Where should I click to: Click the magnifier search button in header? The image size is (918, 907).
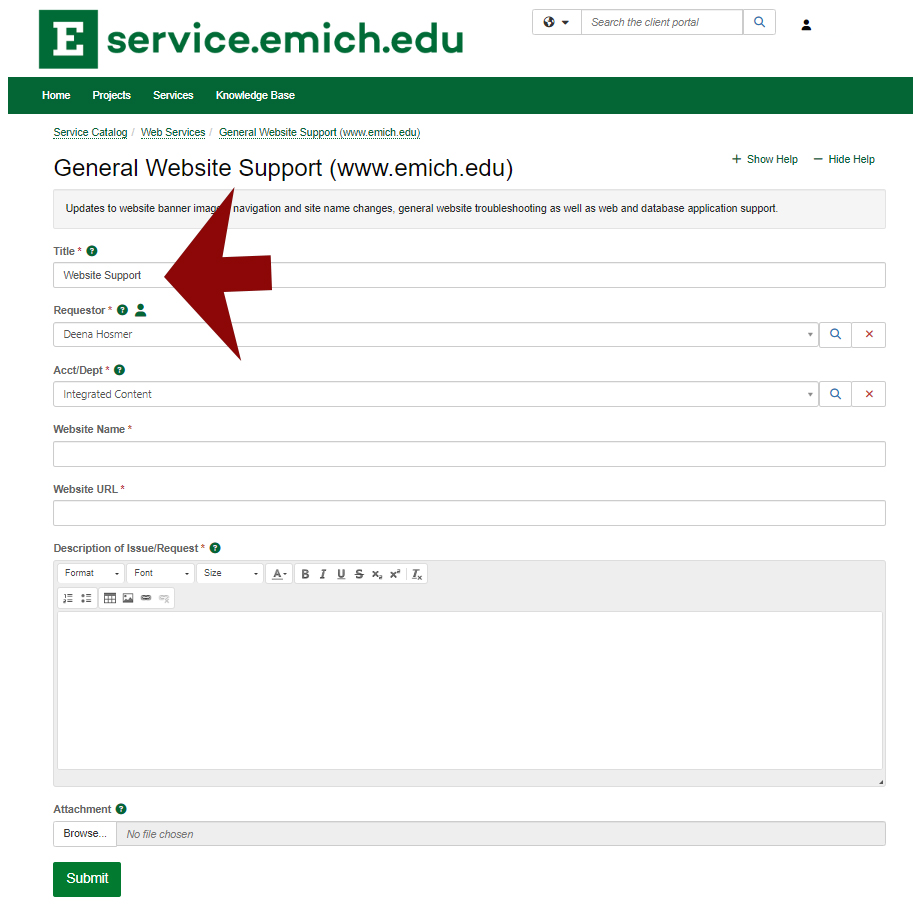759,22
